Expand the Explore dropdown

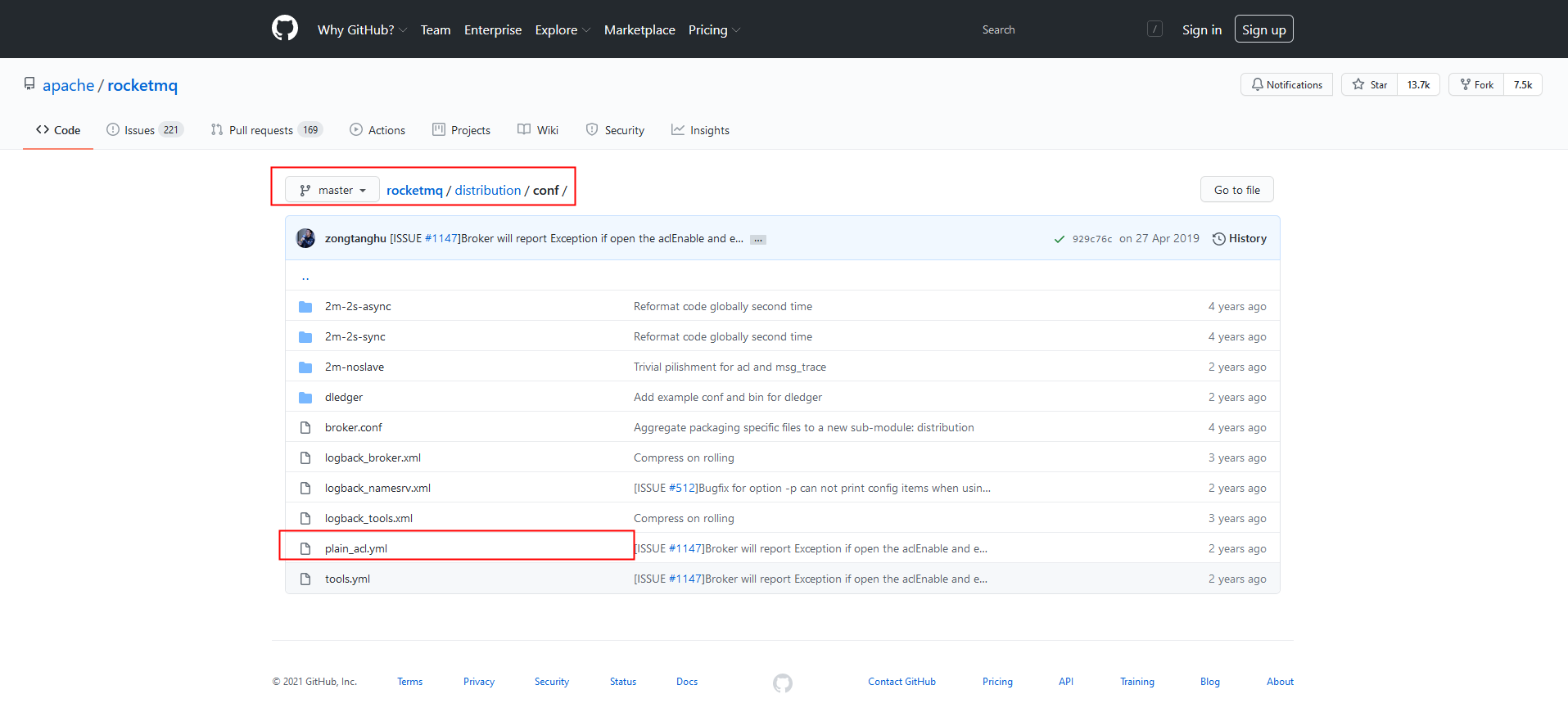(x=563, y=30)
